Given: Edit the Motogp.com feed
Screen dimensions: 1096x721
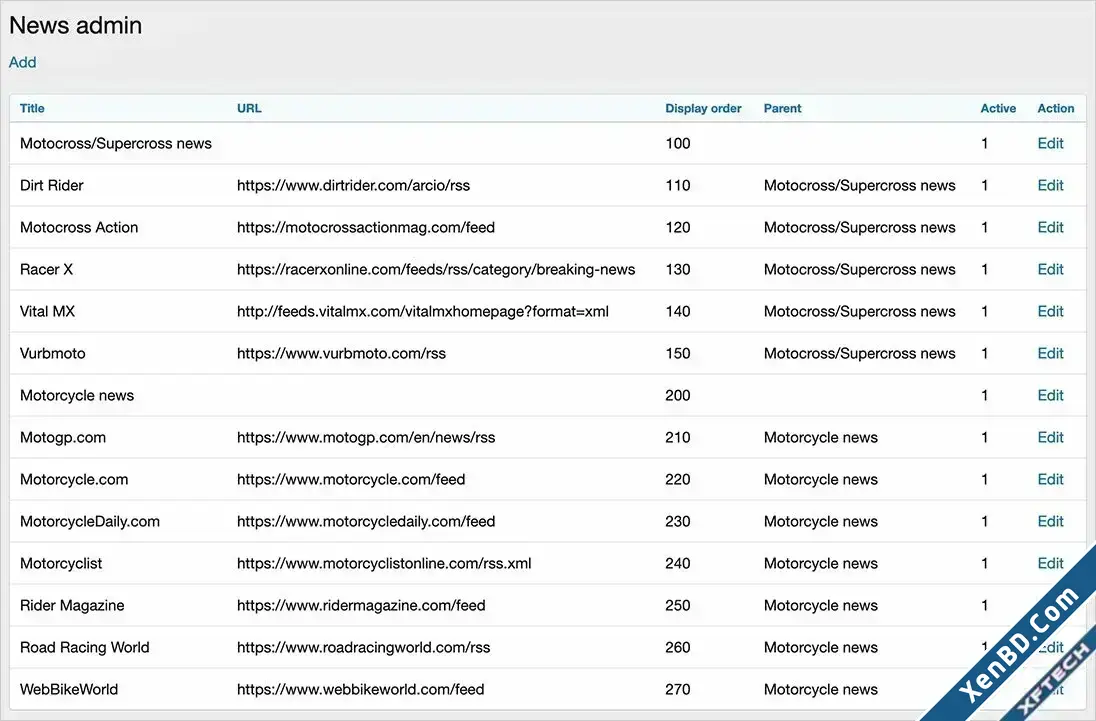Looking at the screenshot, I should point(1051,437).
